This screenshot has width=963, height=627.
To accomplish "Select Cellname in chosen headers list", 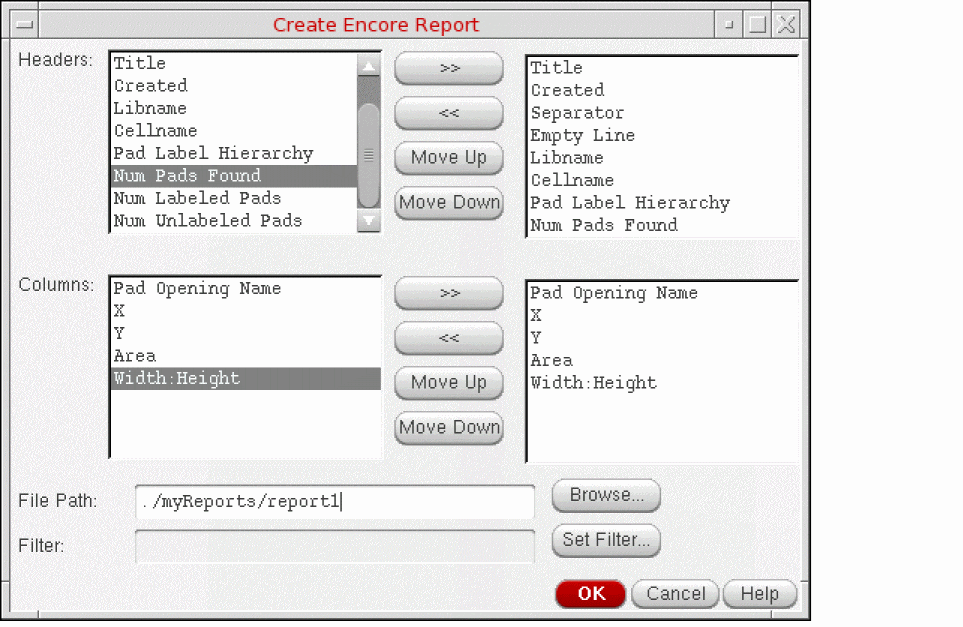I will tap(663, 181).
